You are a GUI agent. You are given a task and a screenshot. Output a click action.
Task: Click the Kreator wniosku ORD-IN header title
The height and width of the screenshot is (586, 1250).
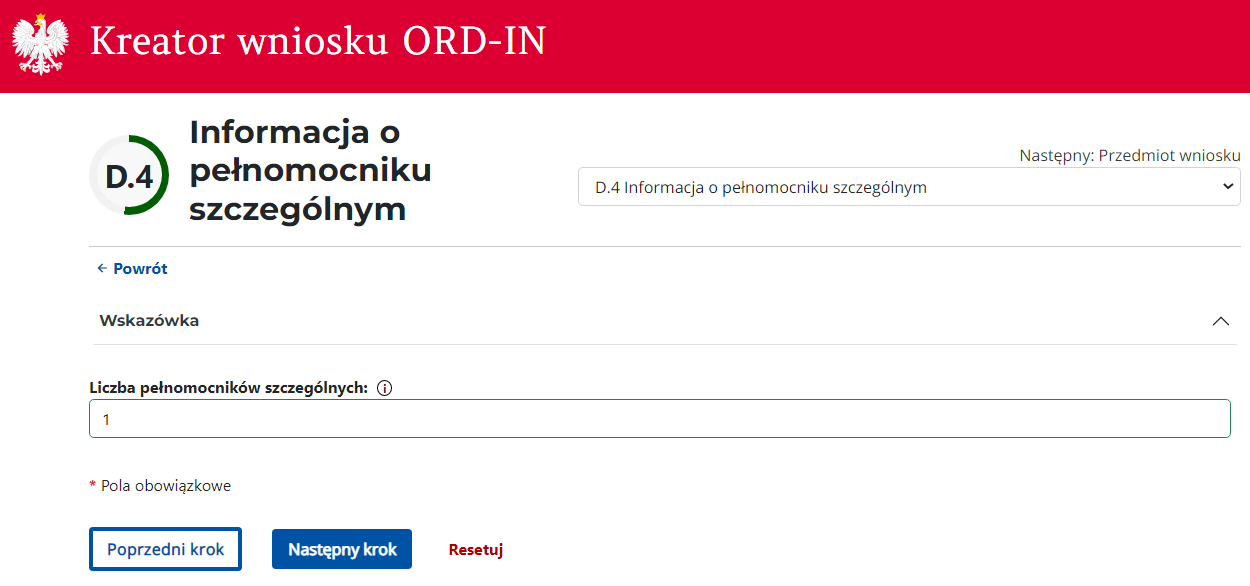pyautogui.click(x=318, y=42)
